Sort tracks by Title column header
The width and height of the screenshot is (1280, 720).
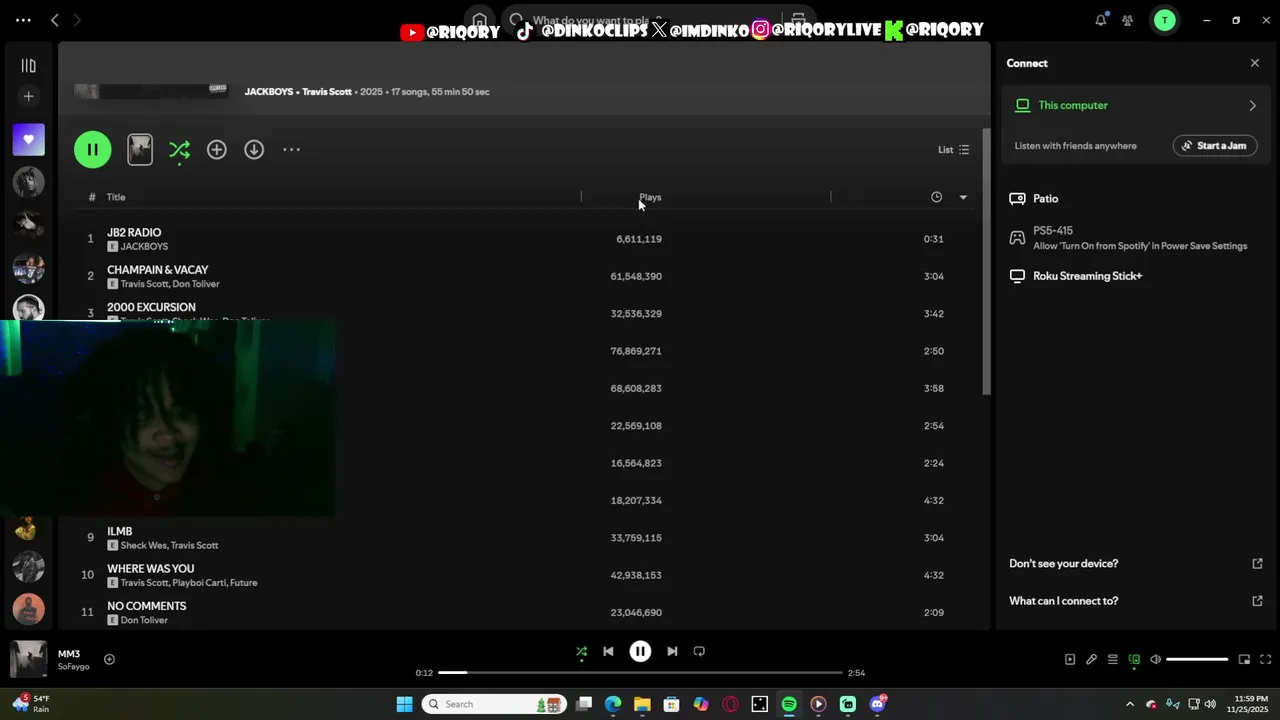[x=116, y=197]
